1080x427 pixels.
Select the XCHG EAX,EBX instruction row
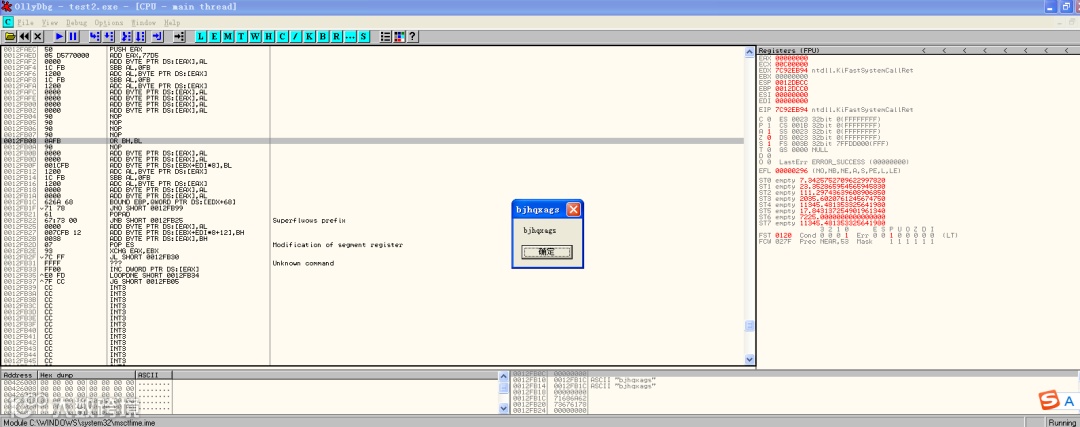point(373,251)
